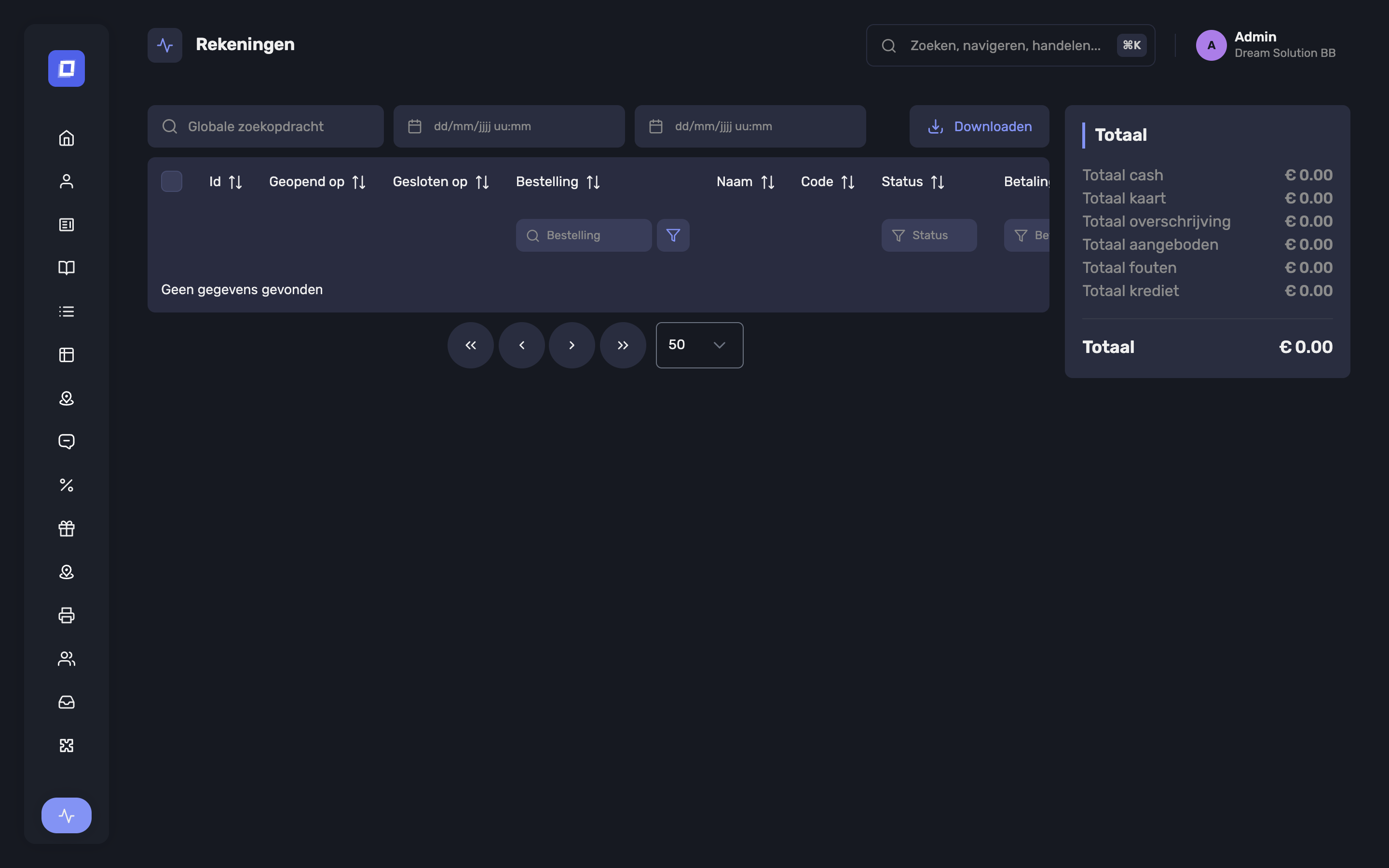1389x868 pixels.
Task: Tick the select-all checkbox in table header
Action: 172,181
